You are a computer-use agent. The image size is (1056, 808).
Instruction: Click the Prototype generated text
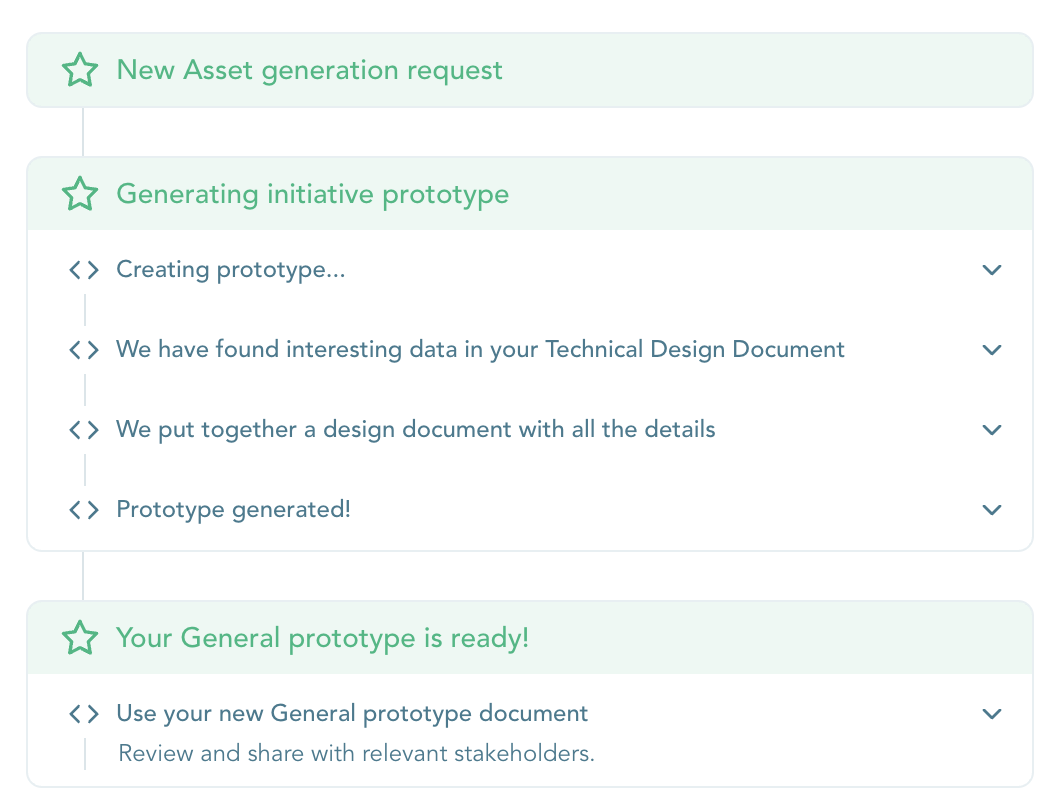[234, 509]
